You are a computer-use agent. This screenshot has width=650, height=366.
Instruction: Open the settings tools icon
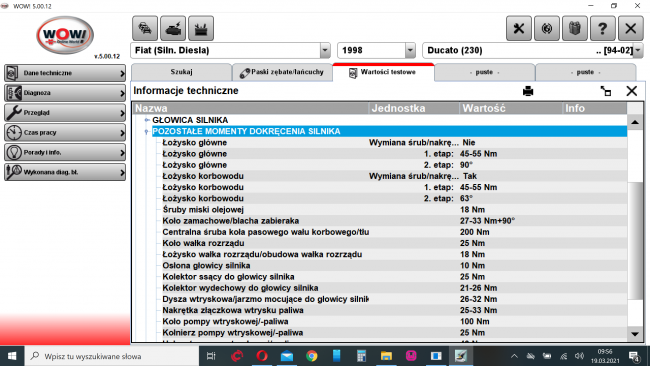519,28
